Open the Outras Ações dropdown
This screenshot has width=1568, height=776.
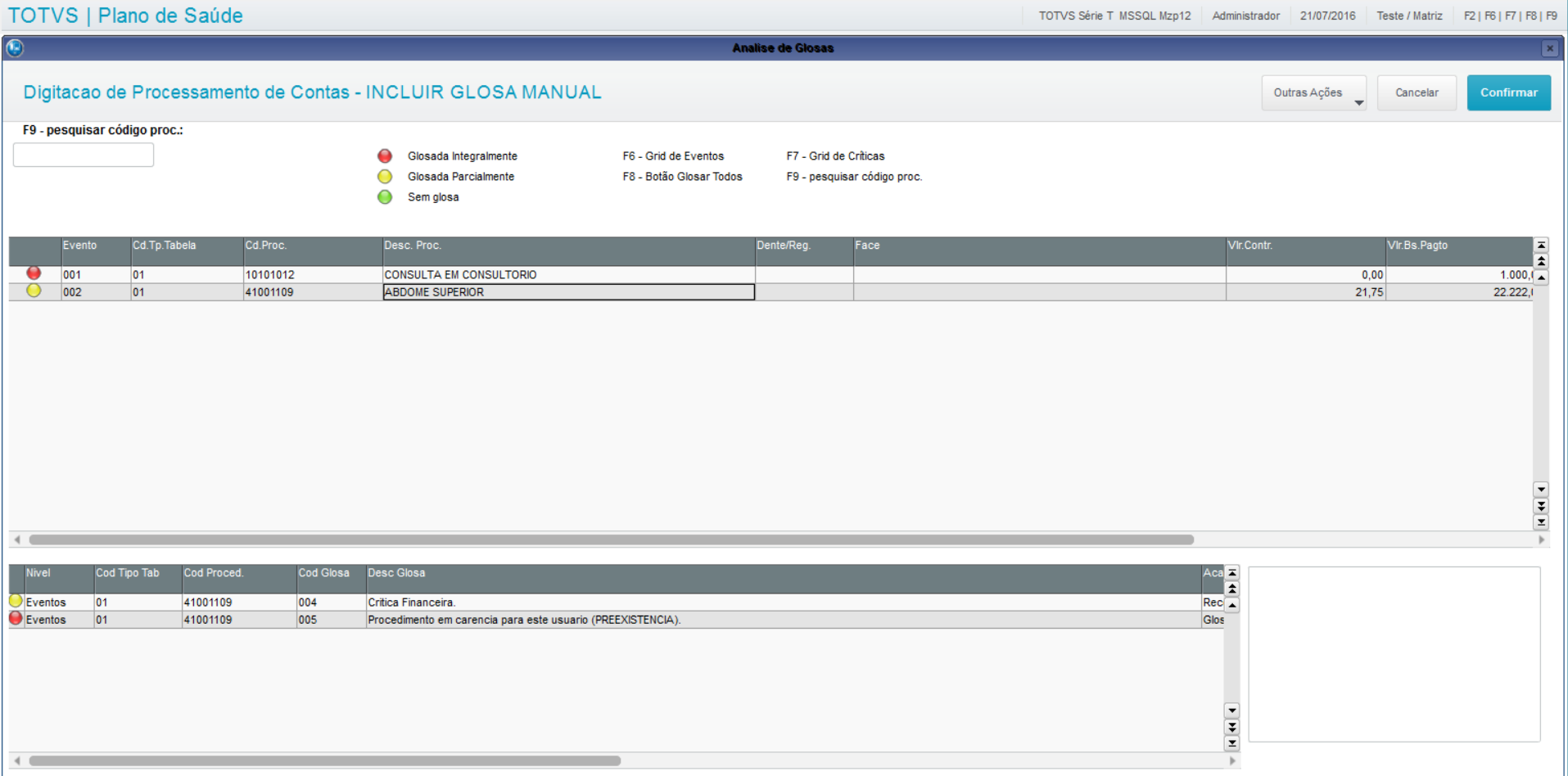[1313, 92]
